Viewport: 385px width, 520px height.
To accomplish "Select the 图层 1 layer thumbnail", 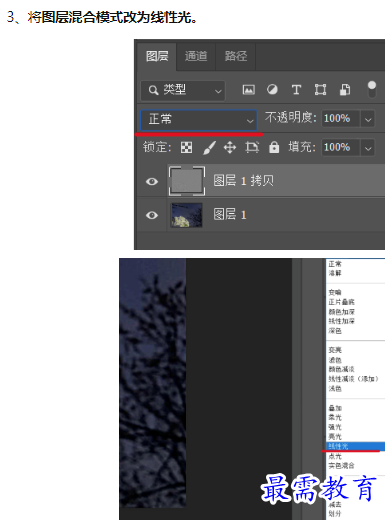I will [x=187, y=215].
